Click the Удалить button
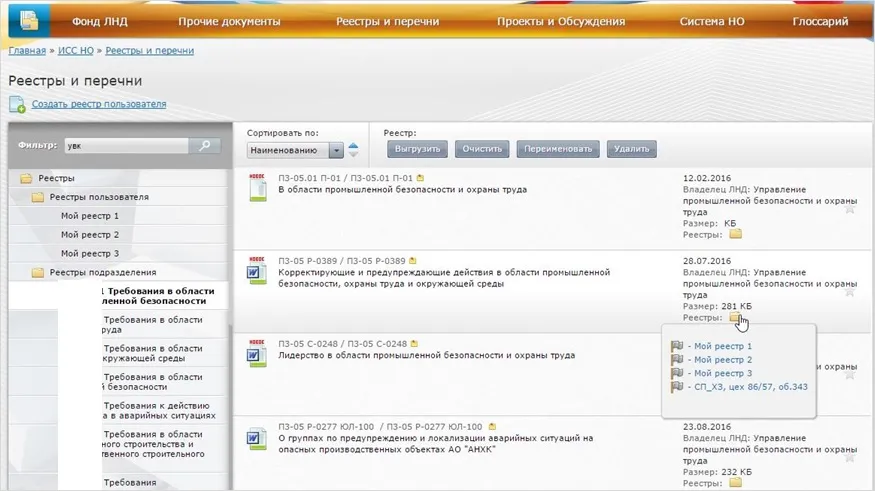 pos(631,149)
